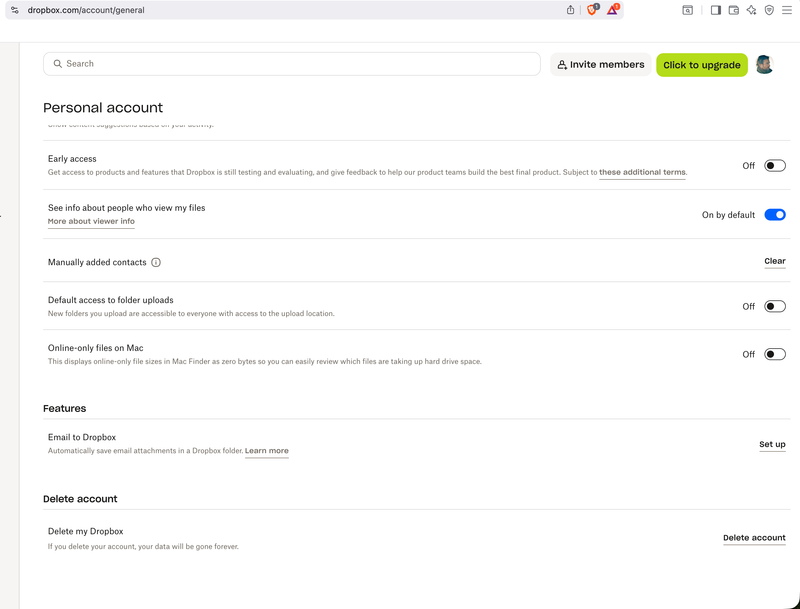Click the Manually added contacts label
800x609 pixels.
97,262
